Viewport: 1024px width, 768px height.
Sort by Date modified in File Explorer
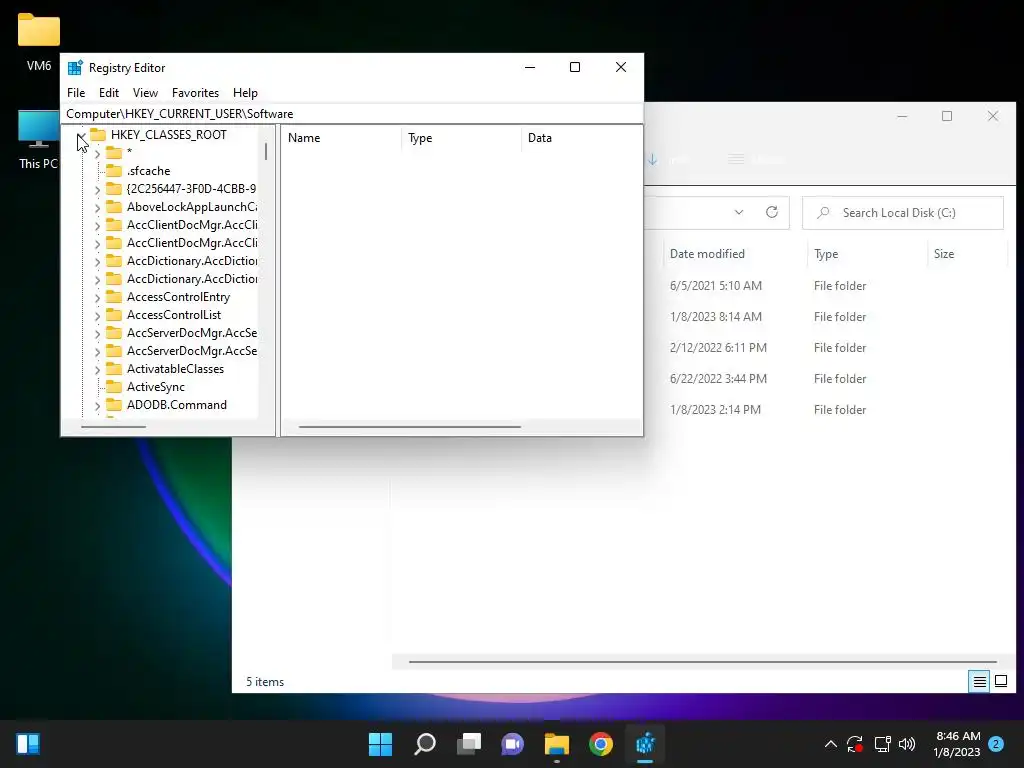click(x=735, y=254)
